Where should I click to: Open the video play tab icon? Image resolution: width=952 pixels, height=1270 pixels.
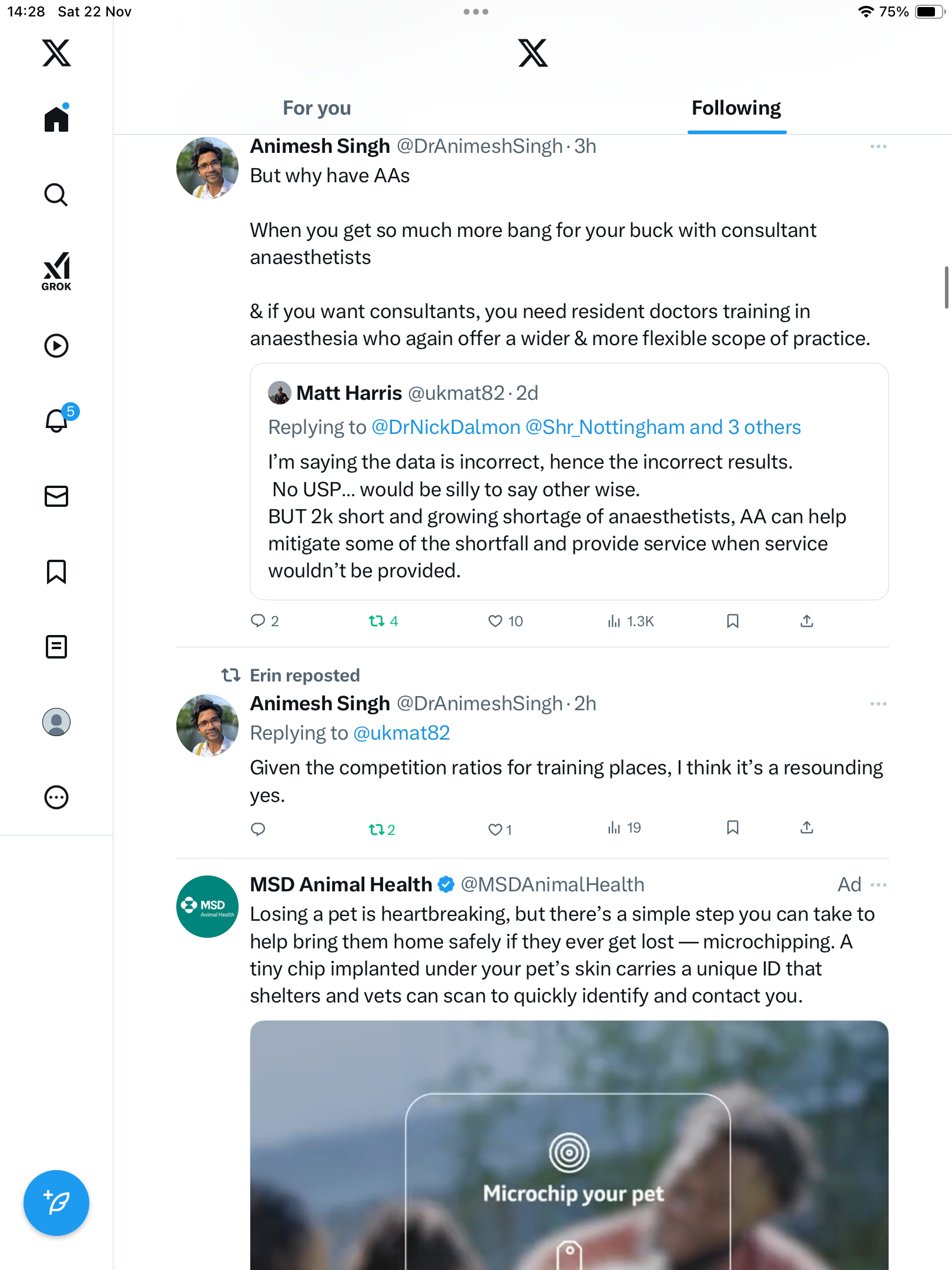pos(56,346)
